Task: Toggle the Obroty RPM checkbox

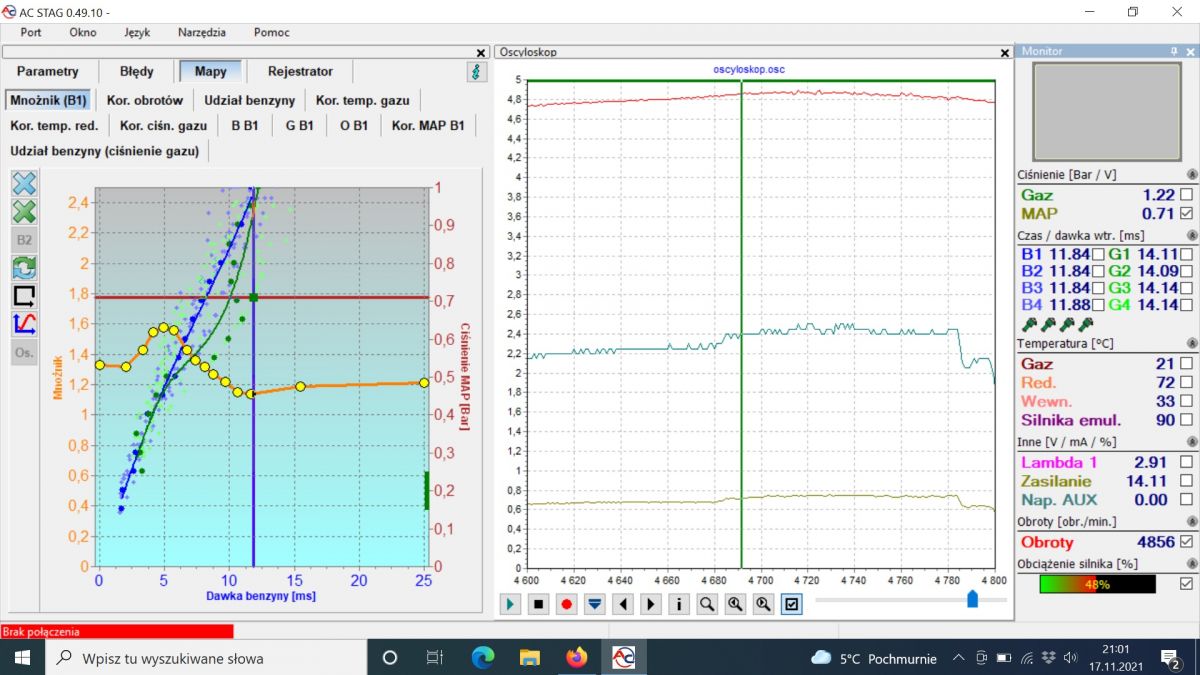Action: pos(1186,542)
